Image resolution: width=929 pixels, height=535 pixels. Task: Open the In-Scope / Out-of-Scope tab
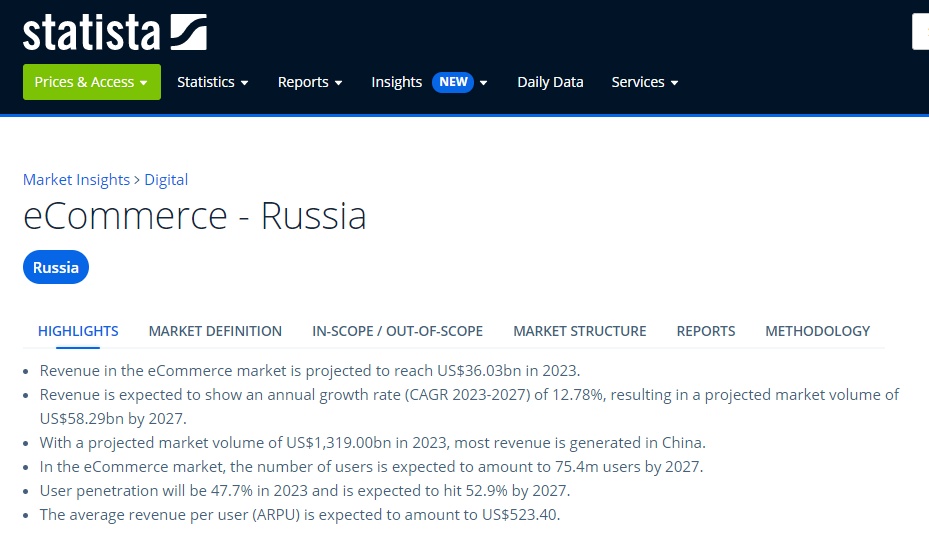click(398, 331)
